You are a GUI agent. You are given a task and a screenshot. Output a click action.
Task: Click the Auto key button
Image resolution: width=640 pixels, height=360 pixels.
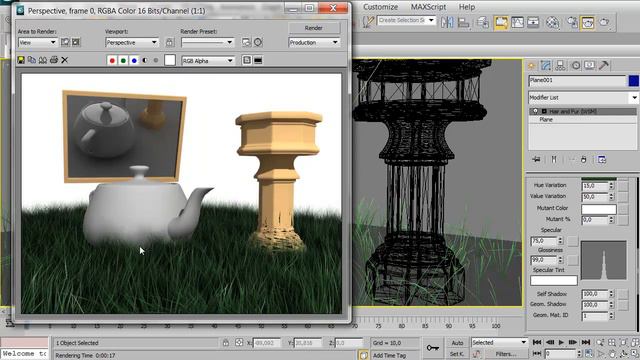point(457,343)
